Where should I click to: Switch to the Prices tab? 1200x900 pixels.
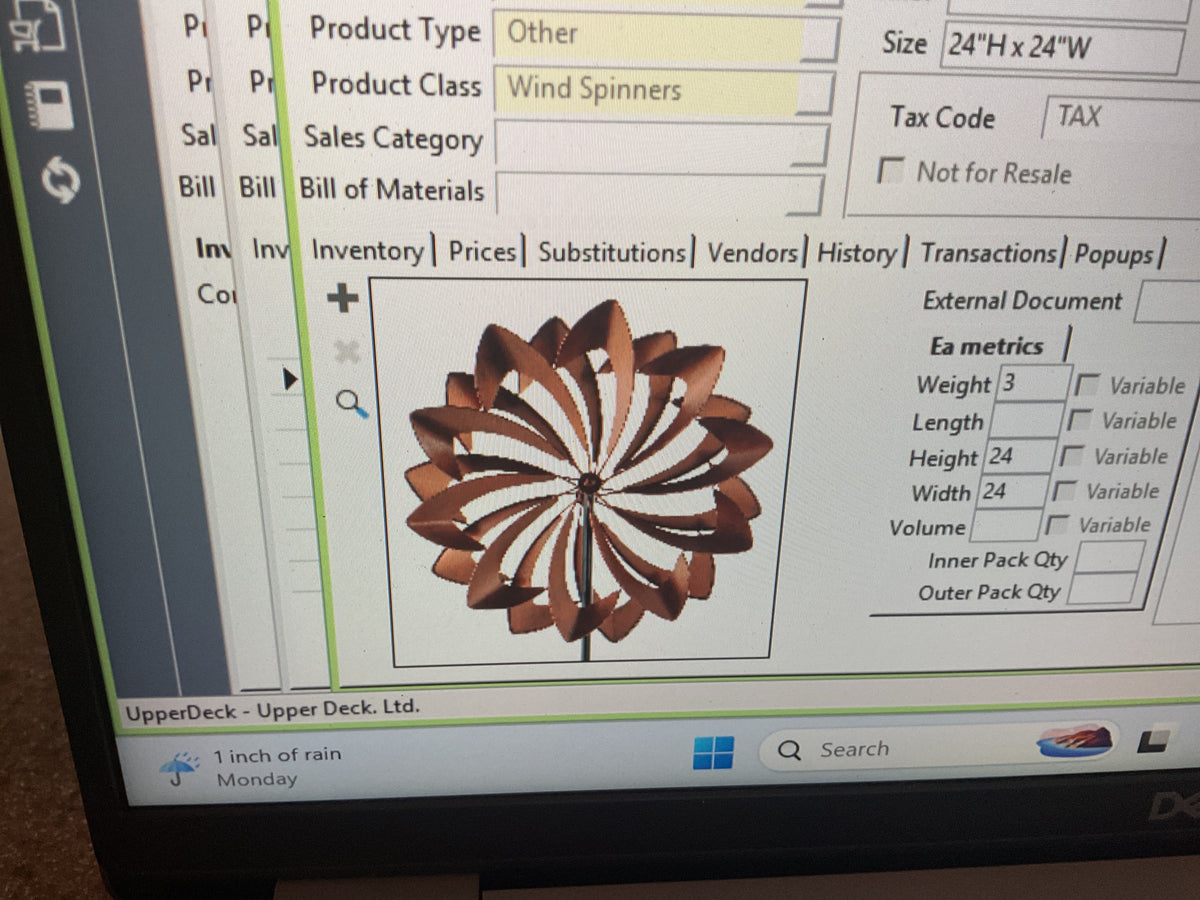point(482,252)
